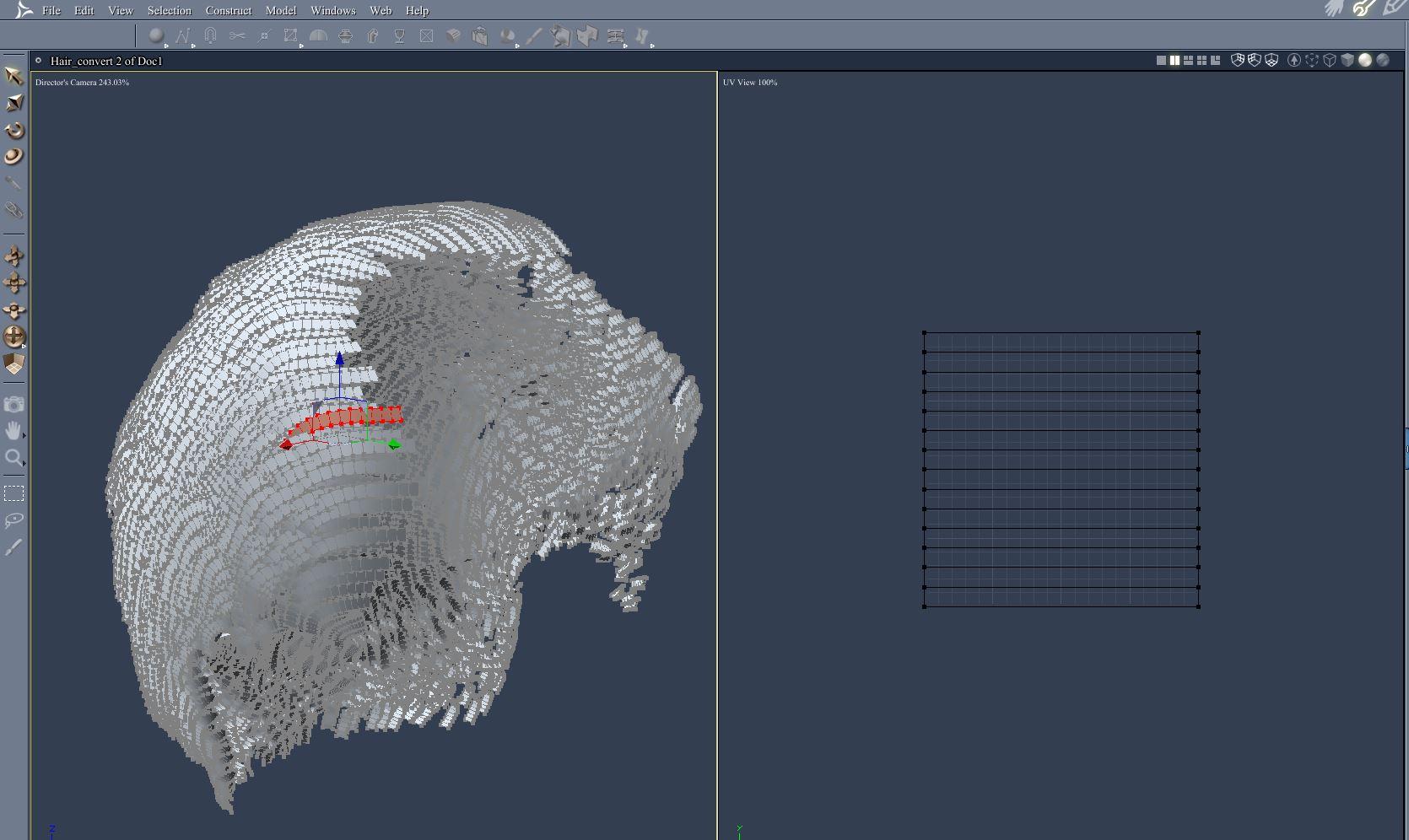This screenshot has width=1409, height=840.
Task: Open the Construct menu
Action: tap(229, 10)
